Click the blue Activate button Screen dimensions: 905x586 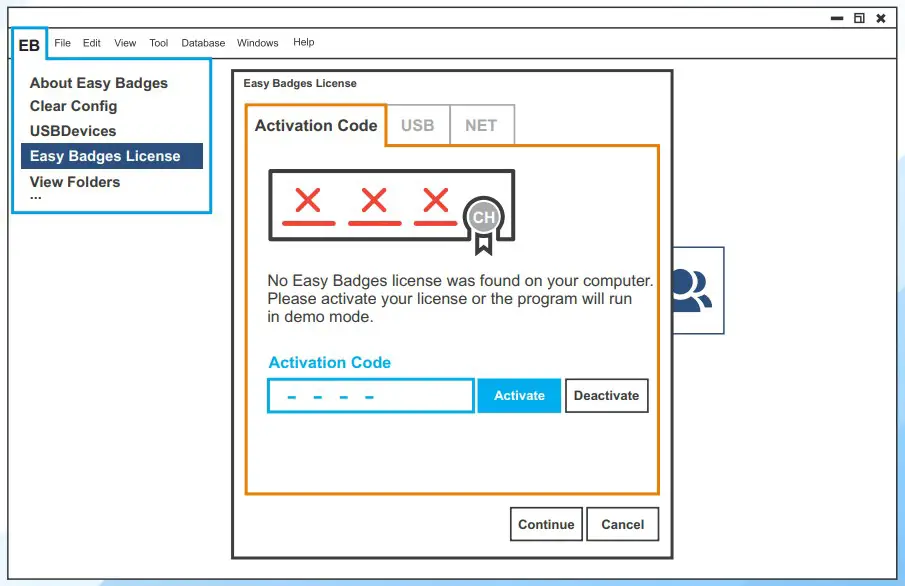pyautogui.click(x=519, y=395)
